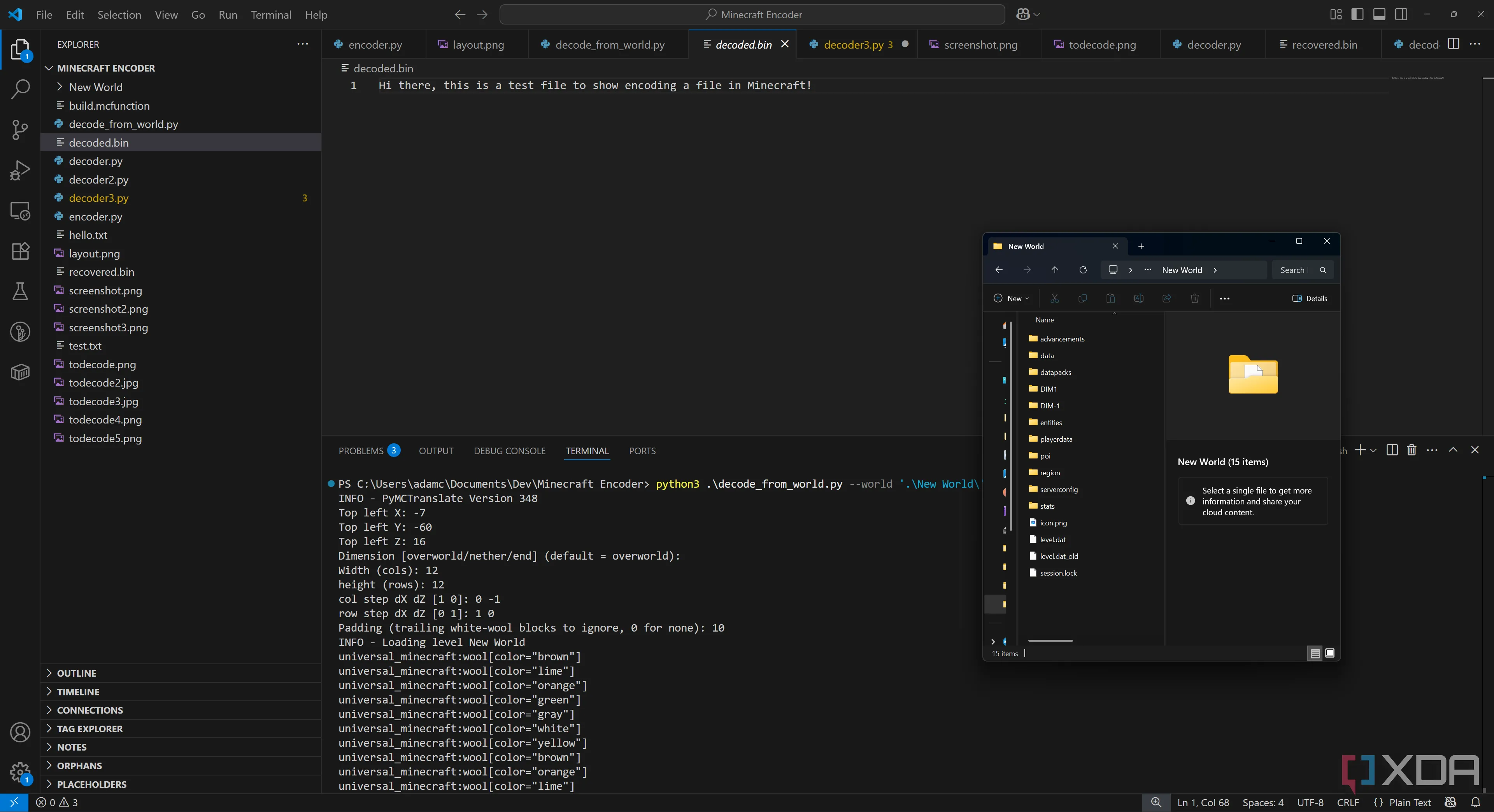Viewport: 1494px width, 812px height.
Task: Open the Explorer view in activity bar
Action: (20, 50)
